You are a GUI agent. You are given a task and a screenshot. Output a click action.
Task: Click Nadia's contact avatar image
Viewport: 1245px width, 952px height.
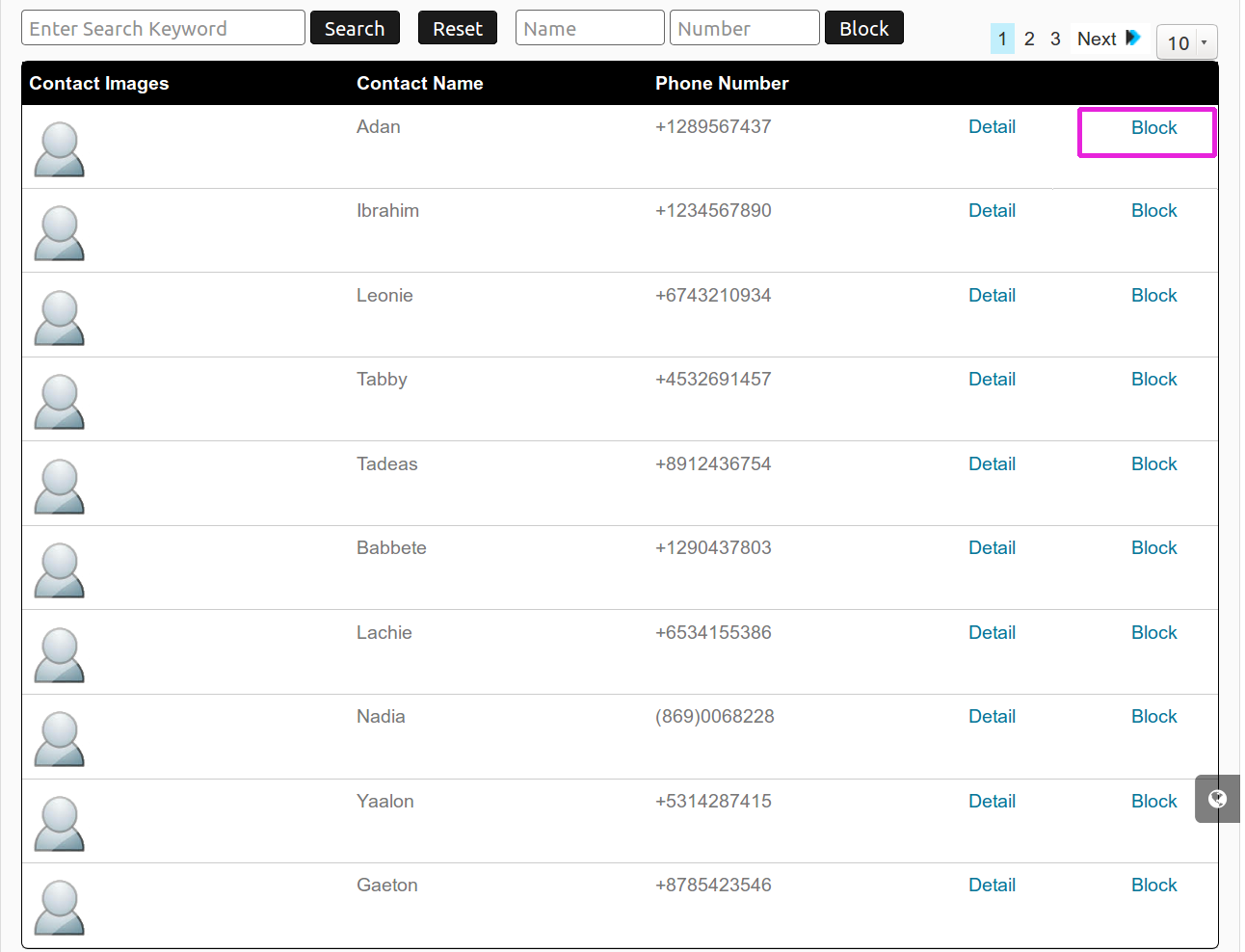pyautogui.click(x=60, y=739)
